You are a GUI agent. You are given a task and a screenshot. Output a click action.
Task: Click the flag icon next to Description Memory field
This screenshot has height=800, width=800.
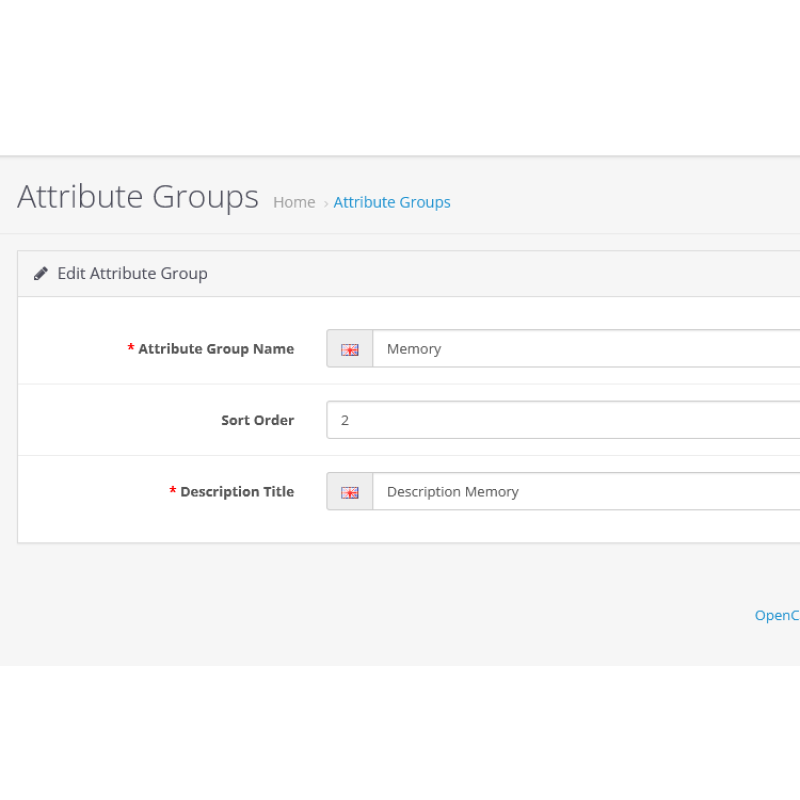tap(349, 492)
